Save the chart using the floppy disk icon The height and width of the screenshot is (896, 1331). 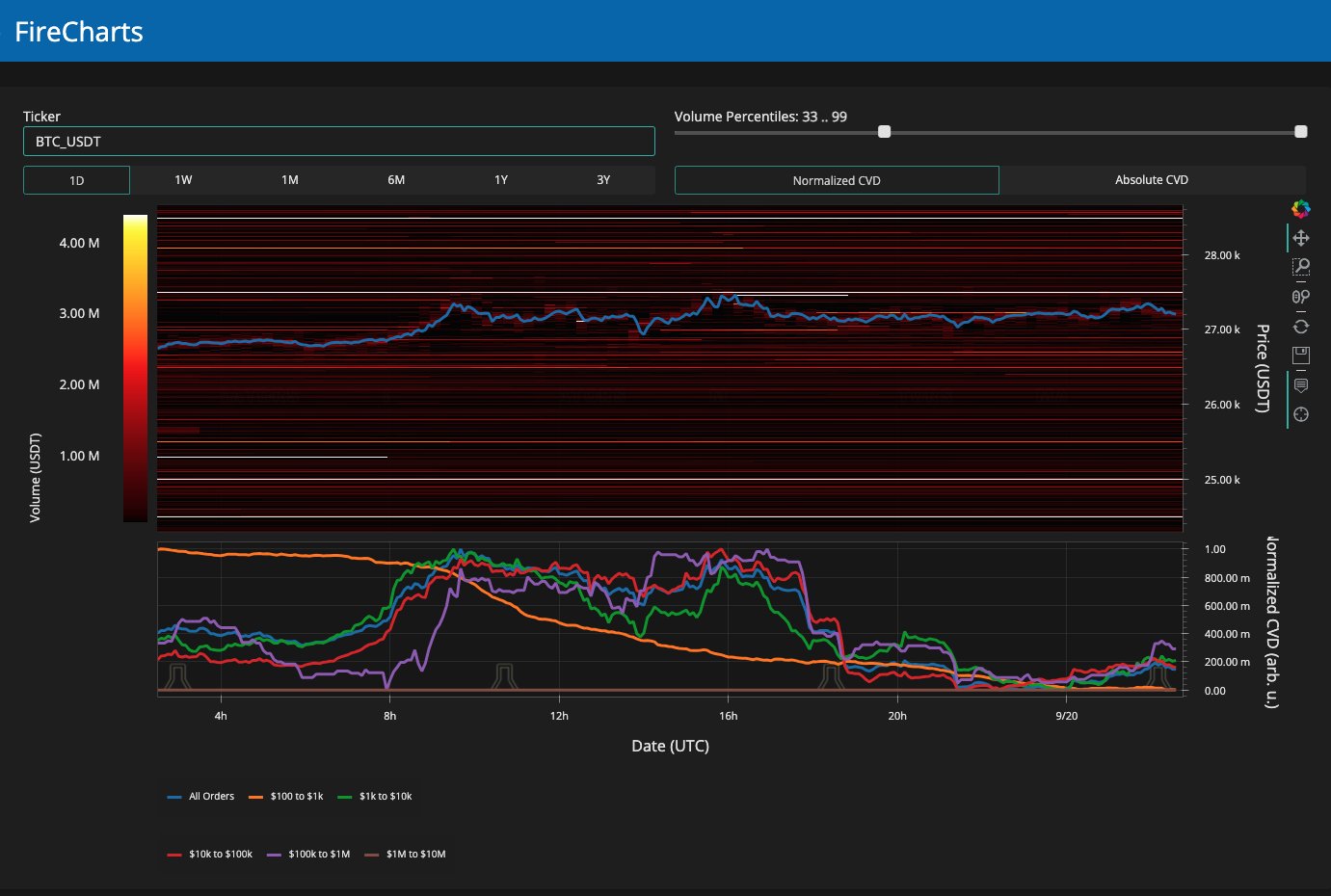tap(1300, 356)
